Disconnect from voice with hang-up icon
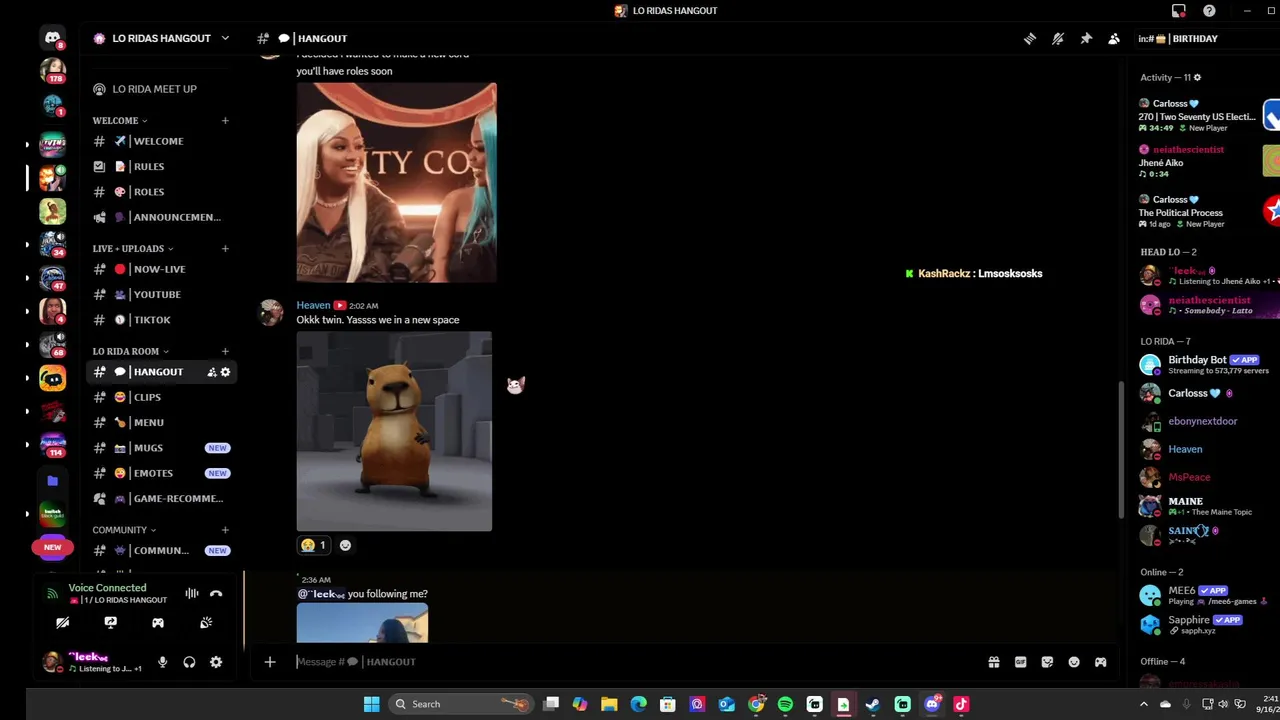This screenshot has width=1280, height=720. pyautogui.click(x=216, y=593)
